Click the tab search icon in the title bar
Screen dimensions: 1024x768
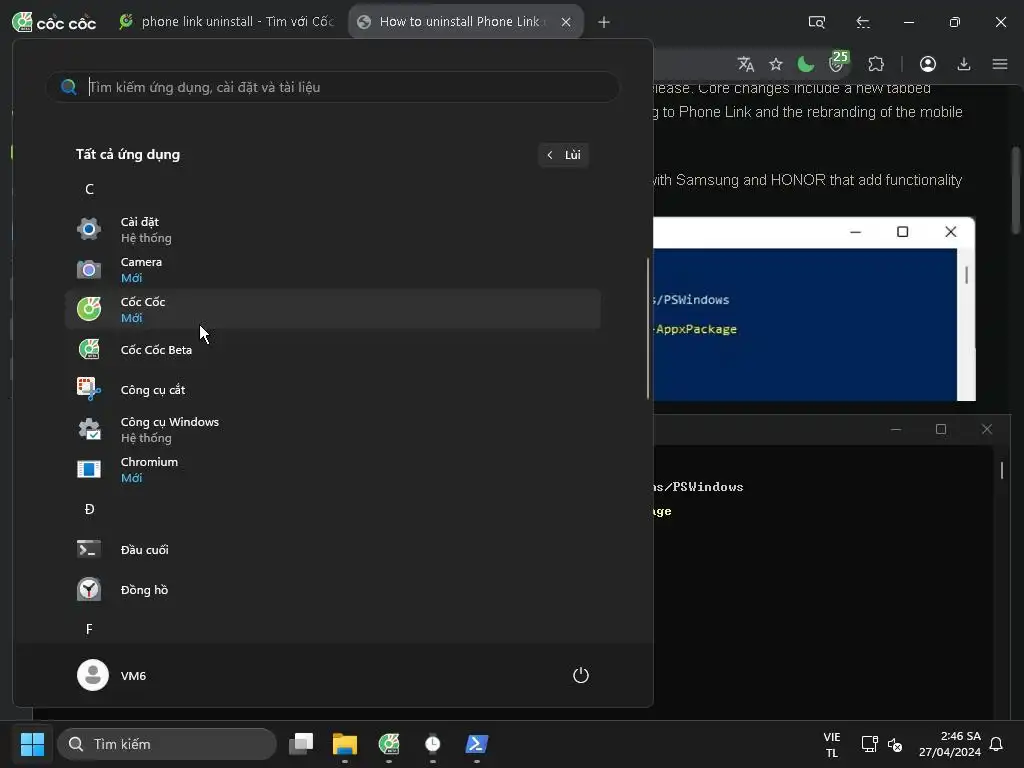click(x=816, y=22)
